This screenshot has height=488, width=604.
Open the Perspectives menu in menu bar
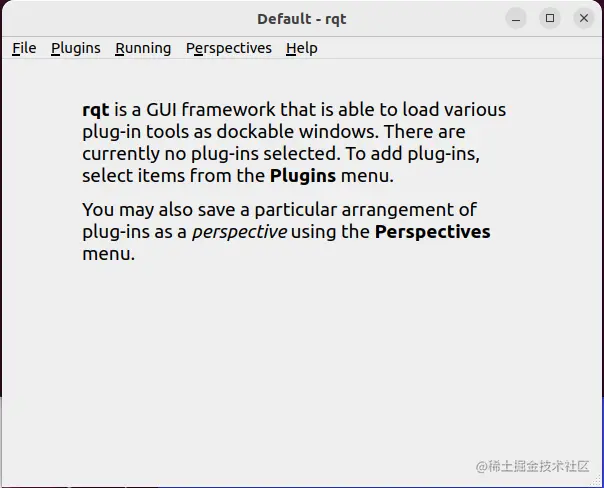click(229, 48)
